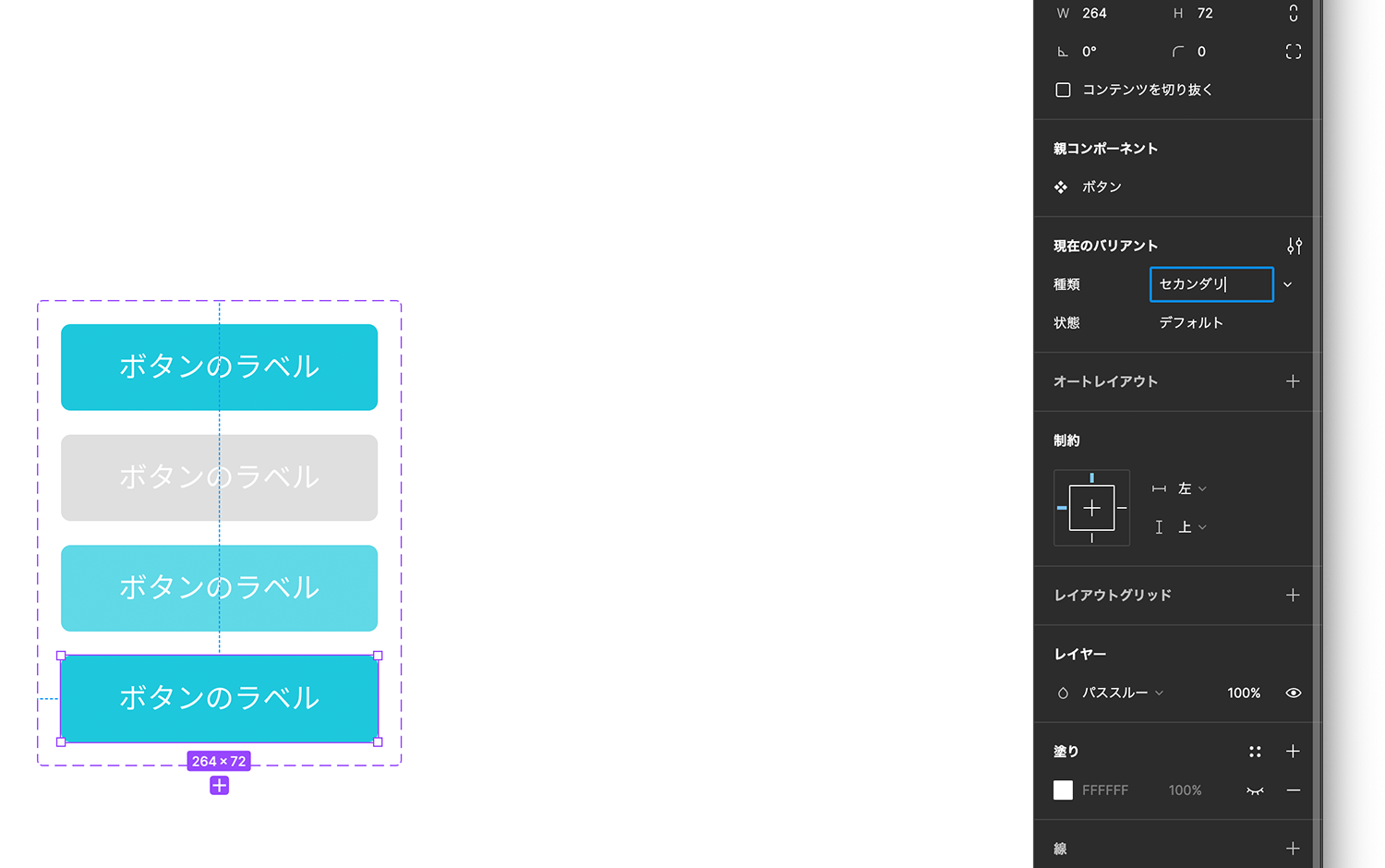
Task: Click purple plus to add variant
Action: (x=219, y=786)
